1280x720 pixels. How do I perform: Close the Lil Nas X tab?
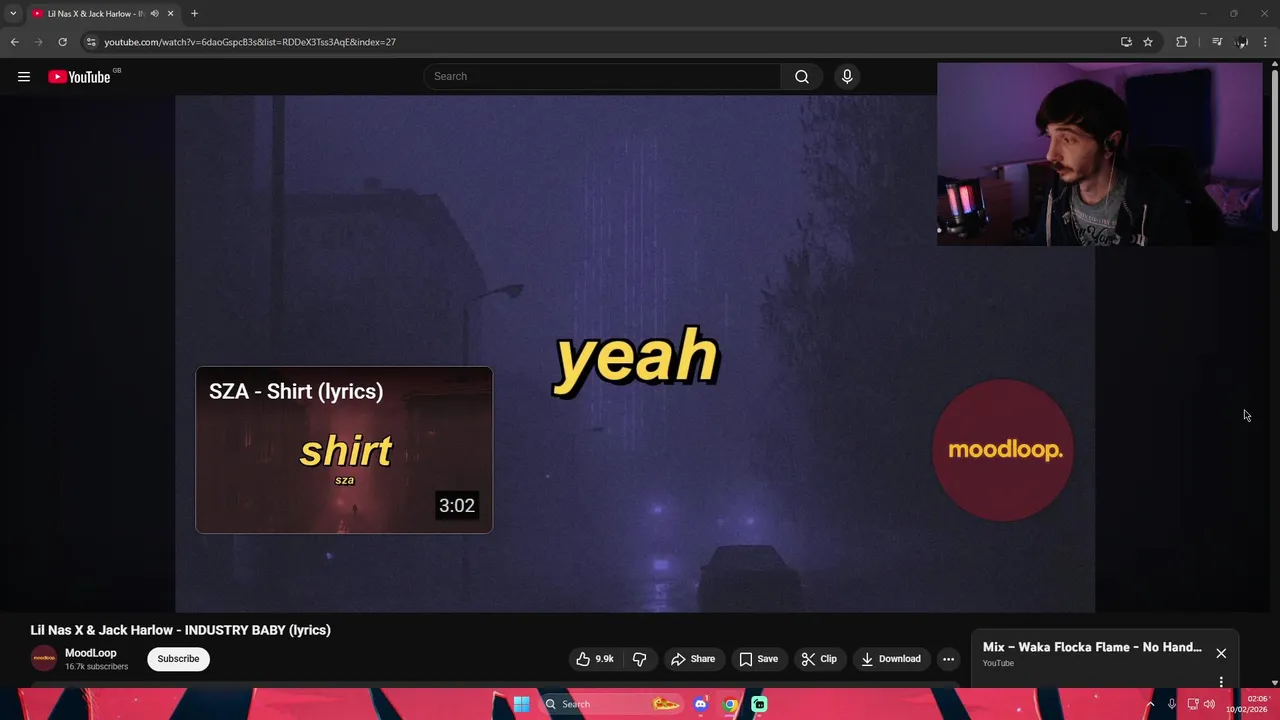[171, 14]
